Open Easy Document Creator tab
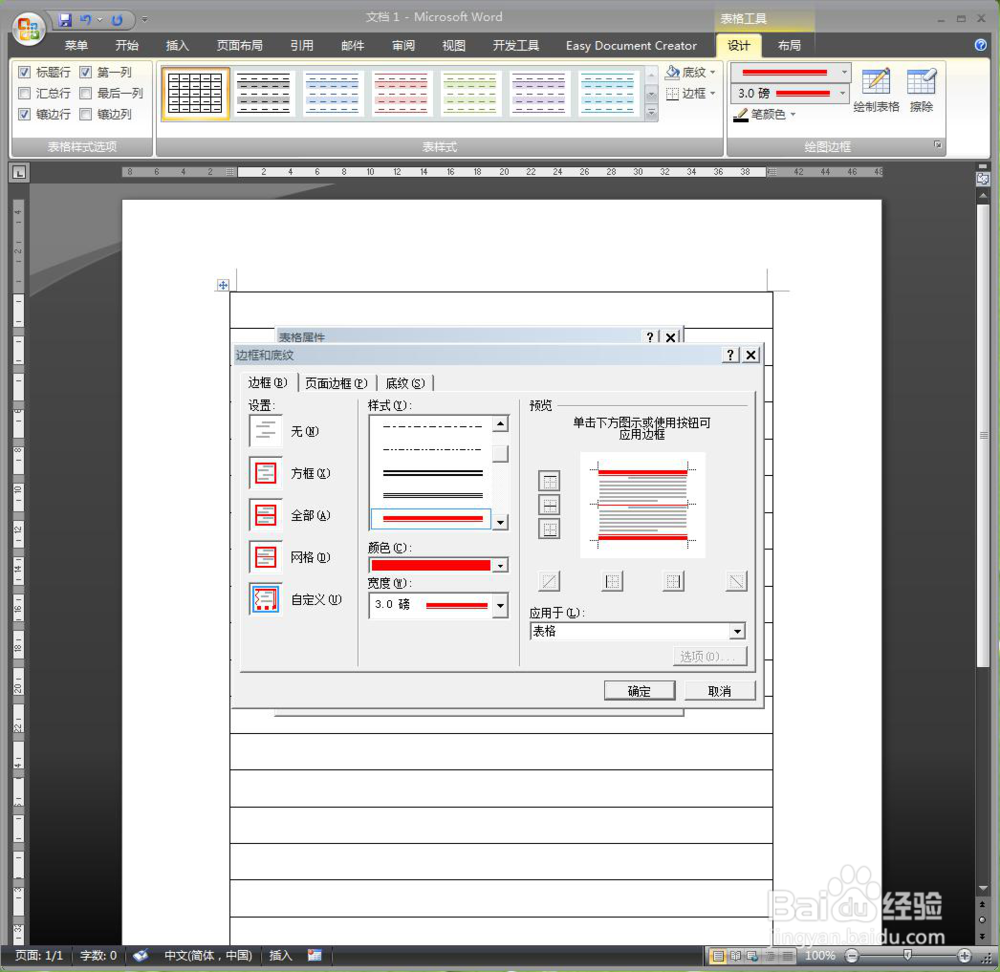The height and width of the screenshot is (972, 1000). click(631, 45)
